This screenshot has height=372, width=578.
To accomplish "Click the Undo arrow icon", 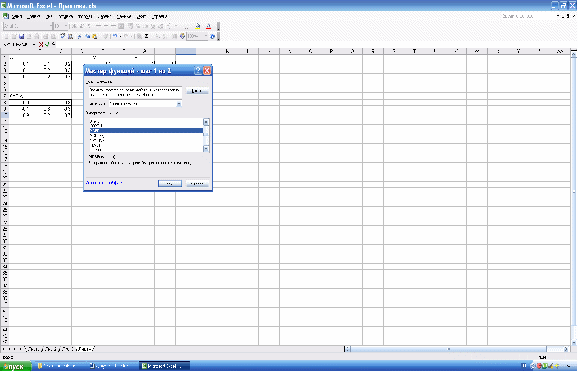I will click(115, 36).
